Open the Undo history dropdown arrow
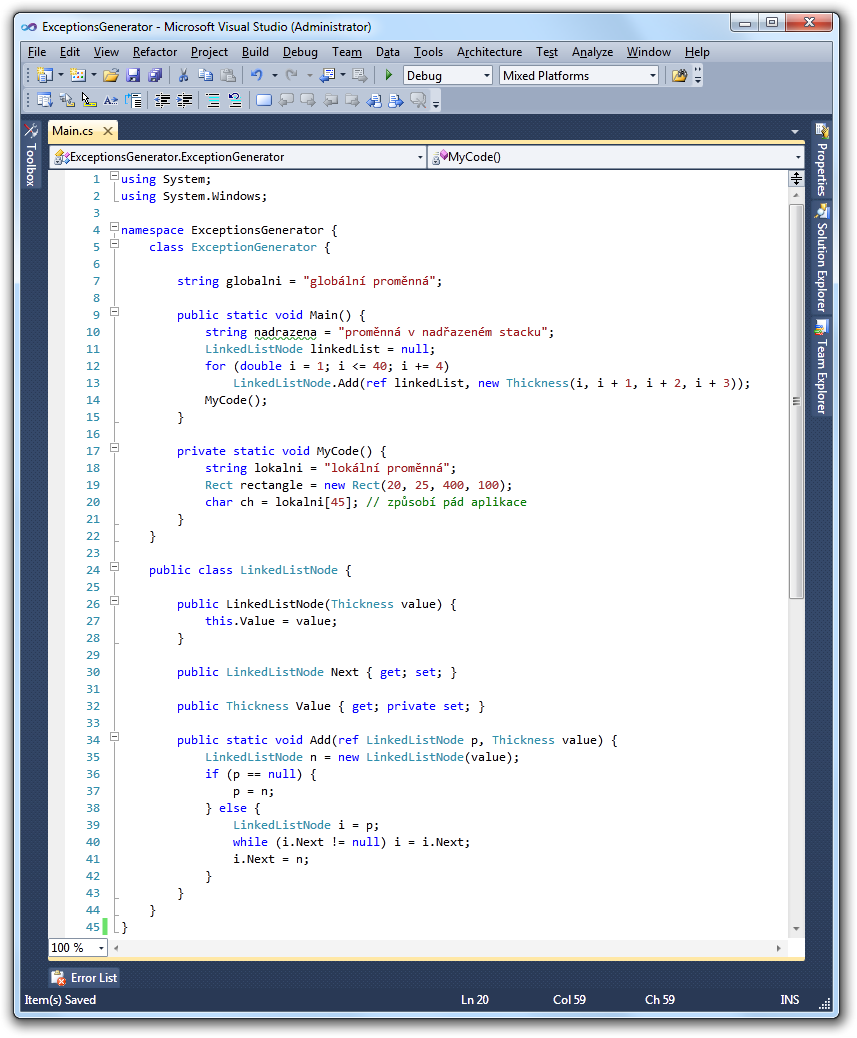The width and height of the screenshot is (857, 1038). pyautogui.click(x=275, y=75)
